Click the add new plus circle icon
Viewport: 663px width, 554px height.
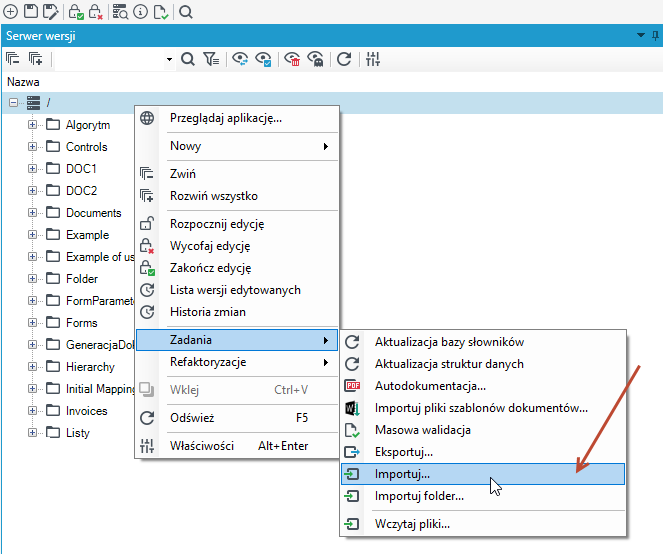11,11
